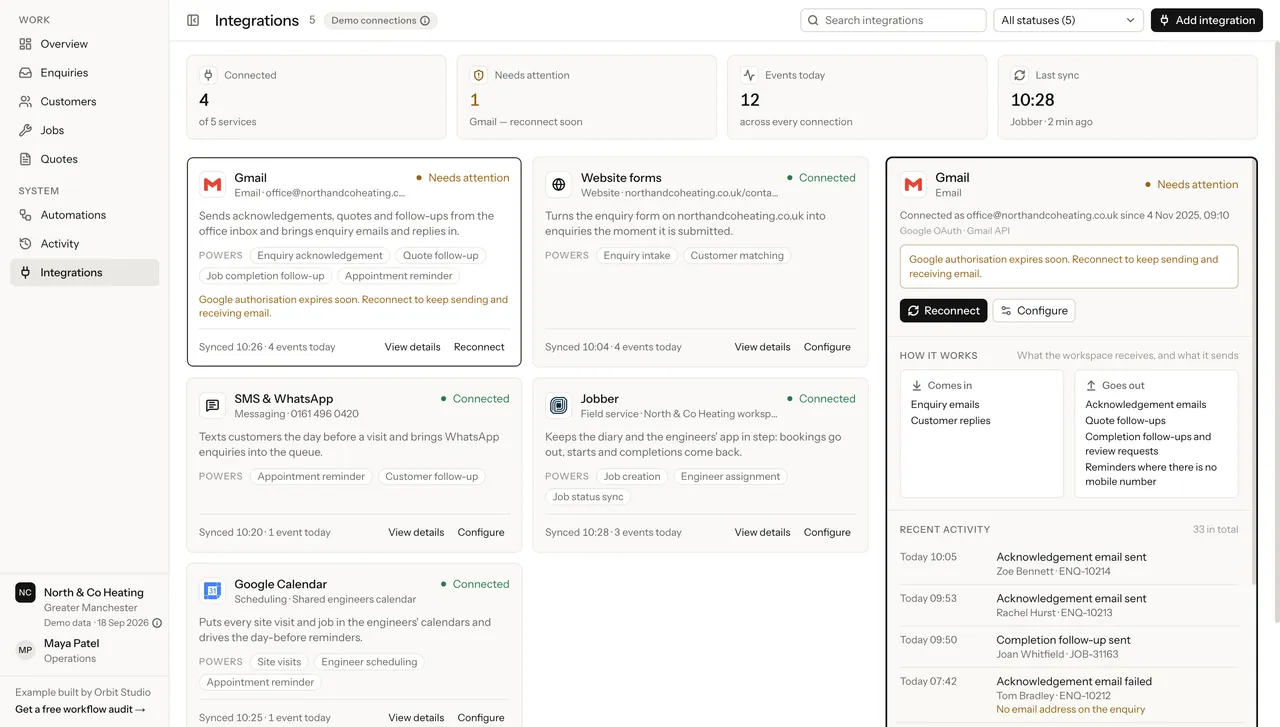Image resolution: width=1280 pixels, height=727 pixels.
Task: Open Automations in the sidebar
Action: [x=84, y=215]
